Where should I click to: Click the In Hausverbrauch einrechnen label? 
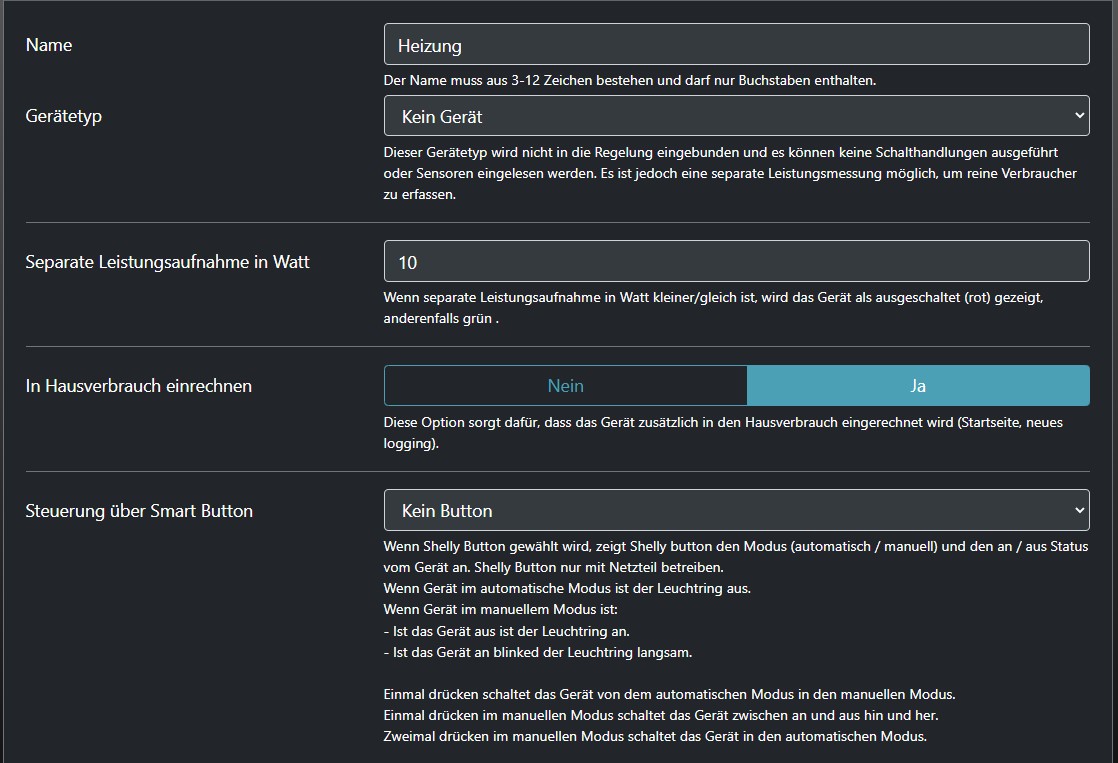pos(138,386)
